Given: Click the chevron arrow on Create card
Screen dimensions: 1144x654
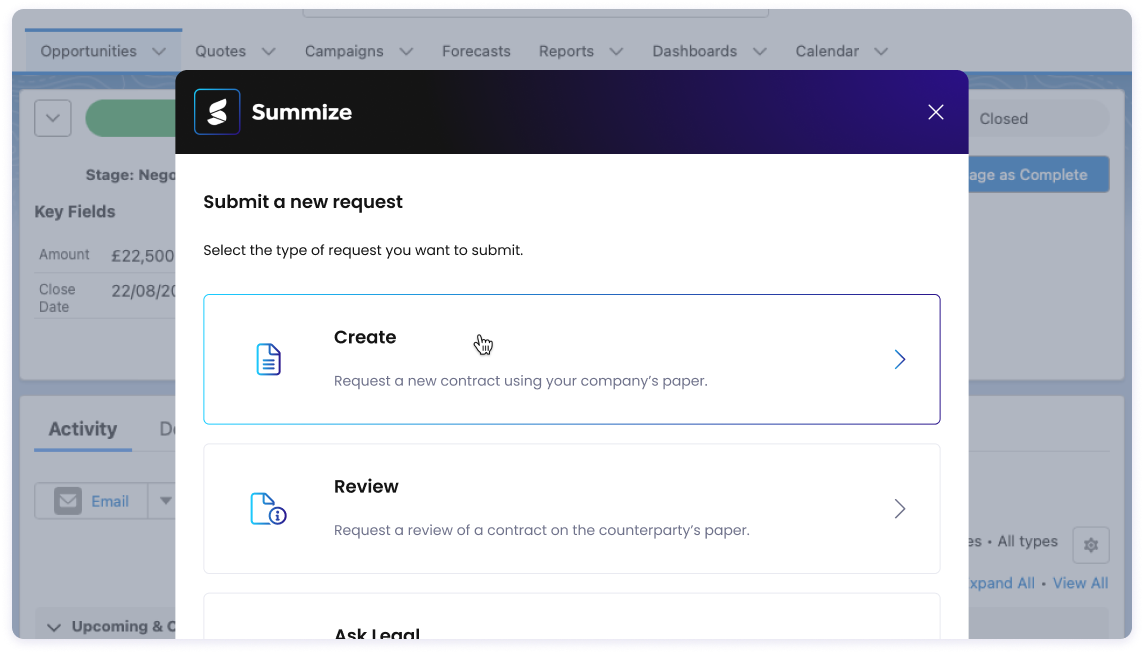Looking at the screenshot, I should click(900, 359).
